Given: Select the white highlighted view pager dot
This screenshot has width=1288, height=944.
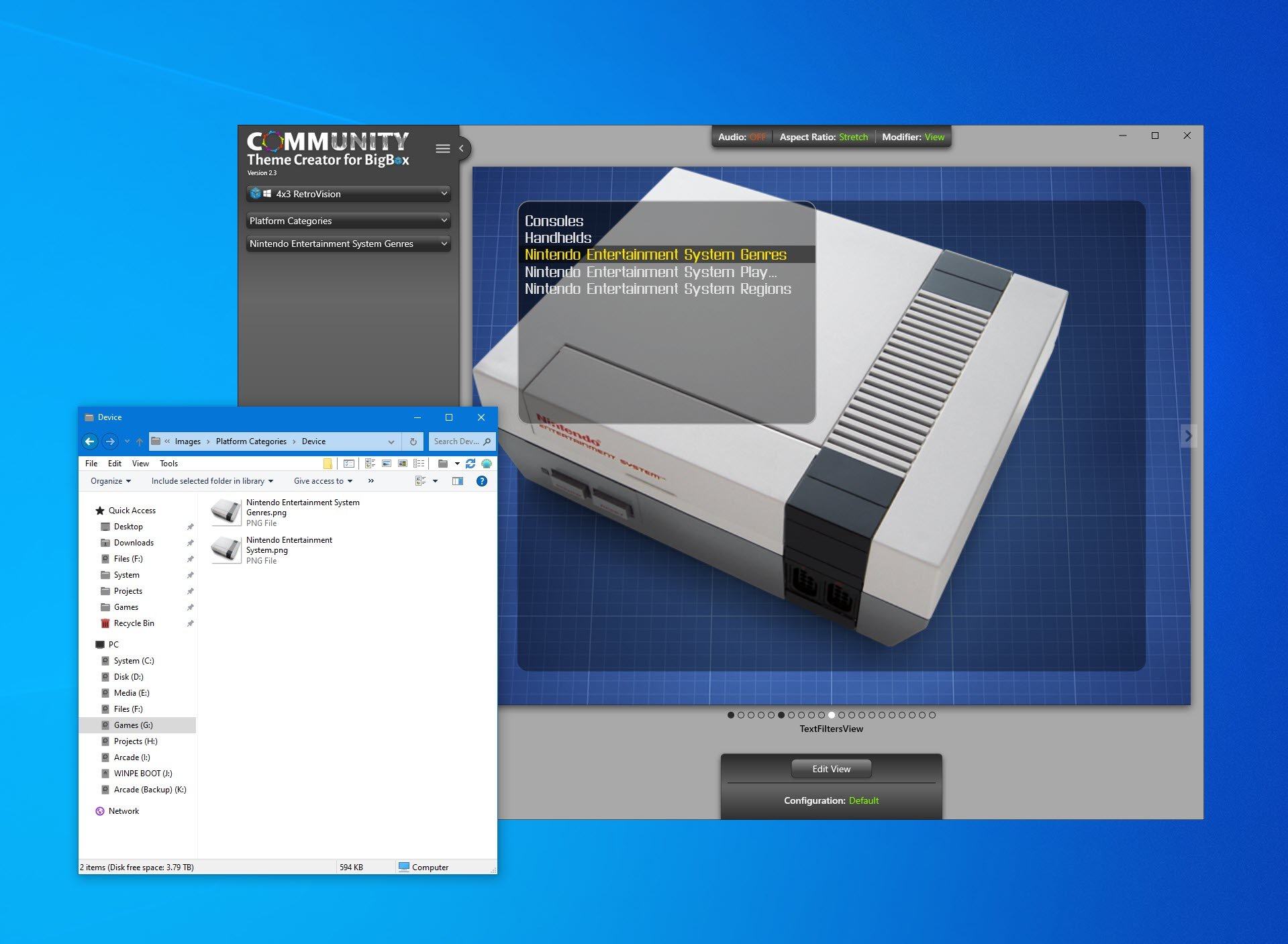Looking at the screenshot, I should (x=831, y=715).
